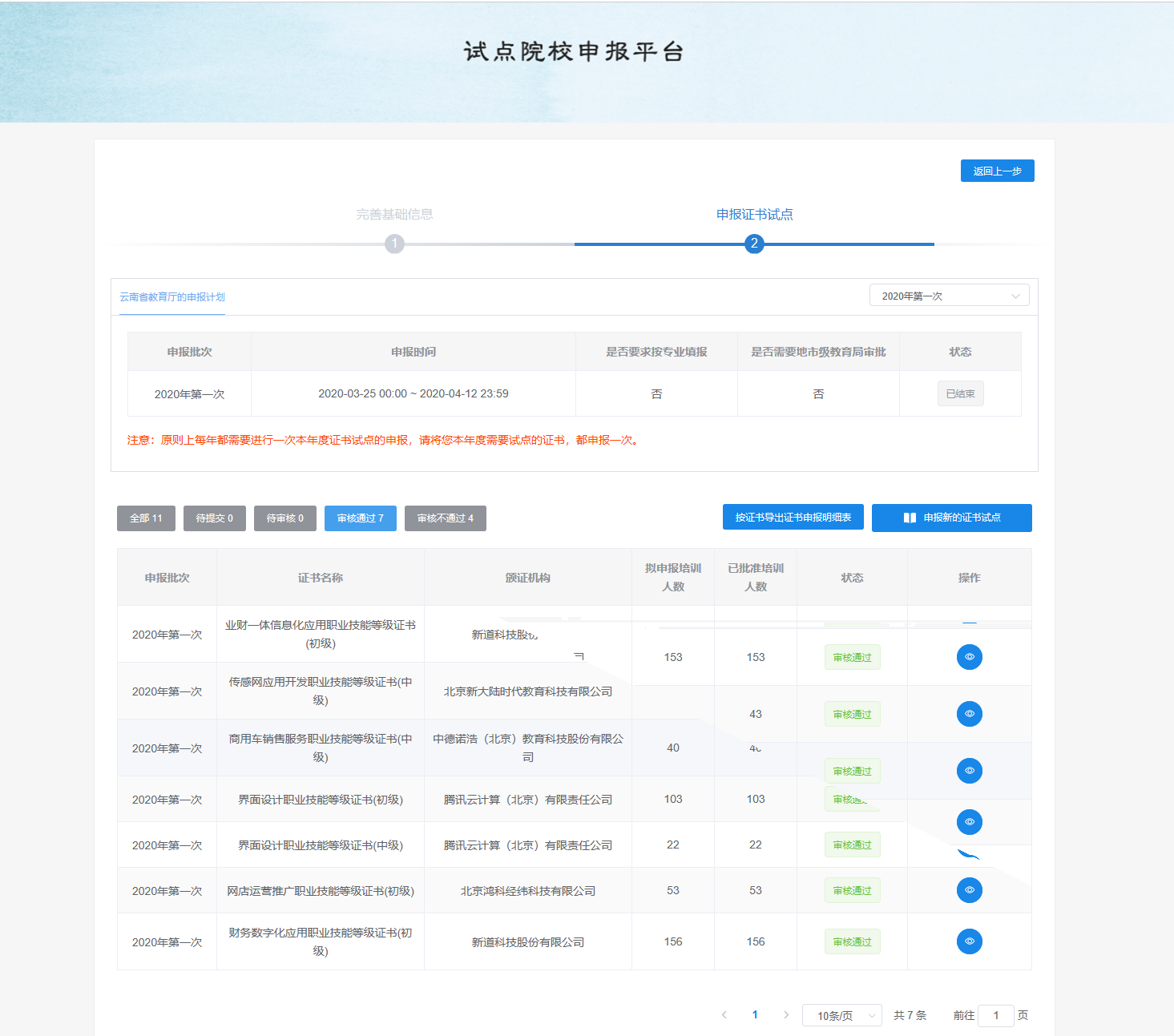The width and height of the screenshot is (1174, 1036).
Task: Click the eye icon for 网店运营推广 certificate row
Action: 969,890
